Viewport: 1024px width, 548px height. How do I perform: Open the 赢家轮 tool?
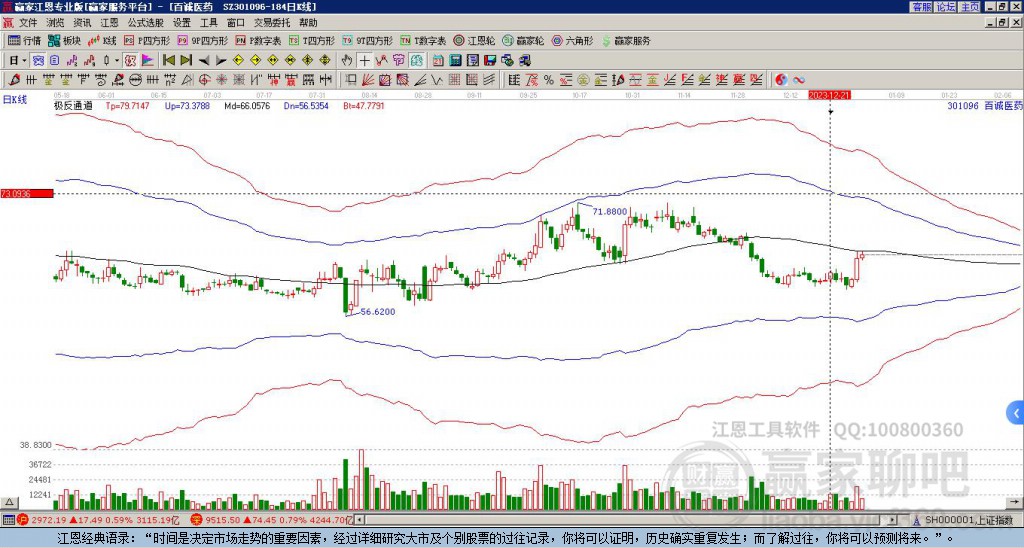tap(523, 40)
